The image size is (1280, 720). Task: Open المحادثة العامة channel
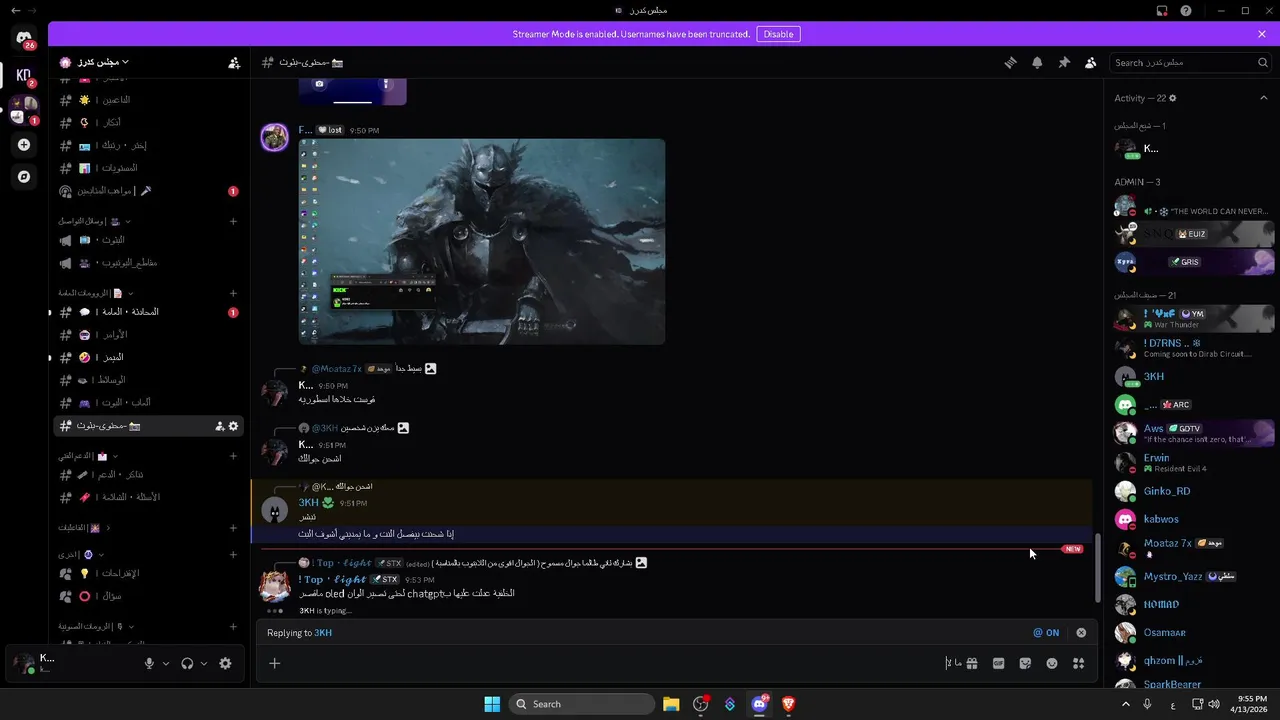pos(147,312)
